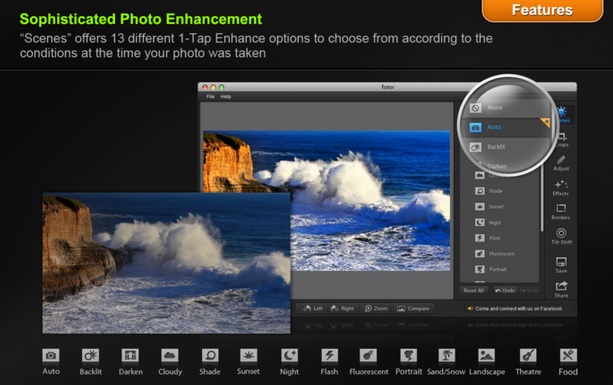The image size is (613, 385).
Task: Click the Zoom button in the bottom toolbar
Action: 376,308
